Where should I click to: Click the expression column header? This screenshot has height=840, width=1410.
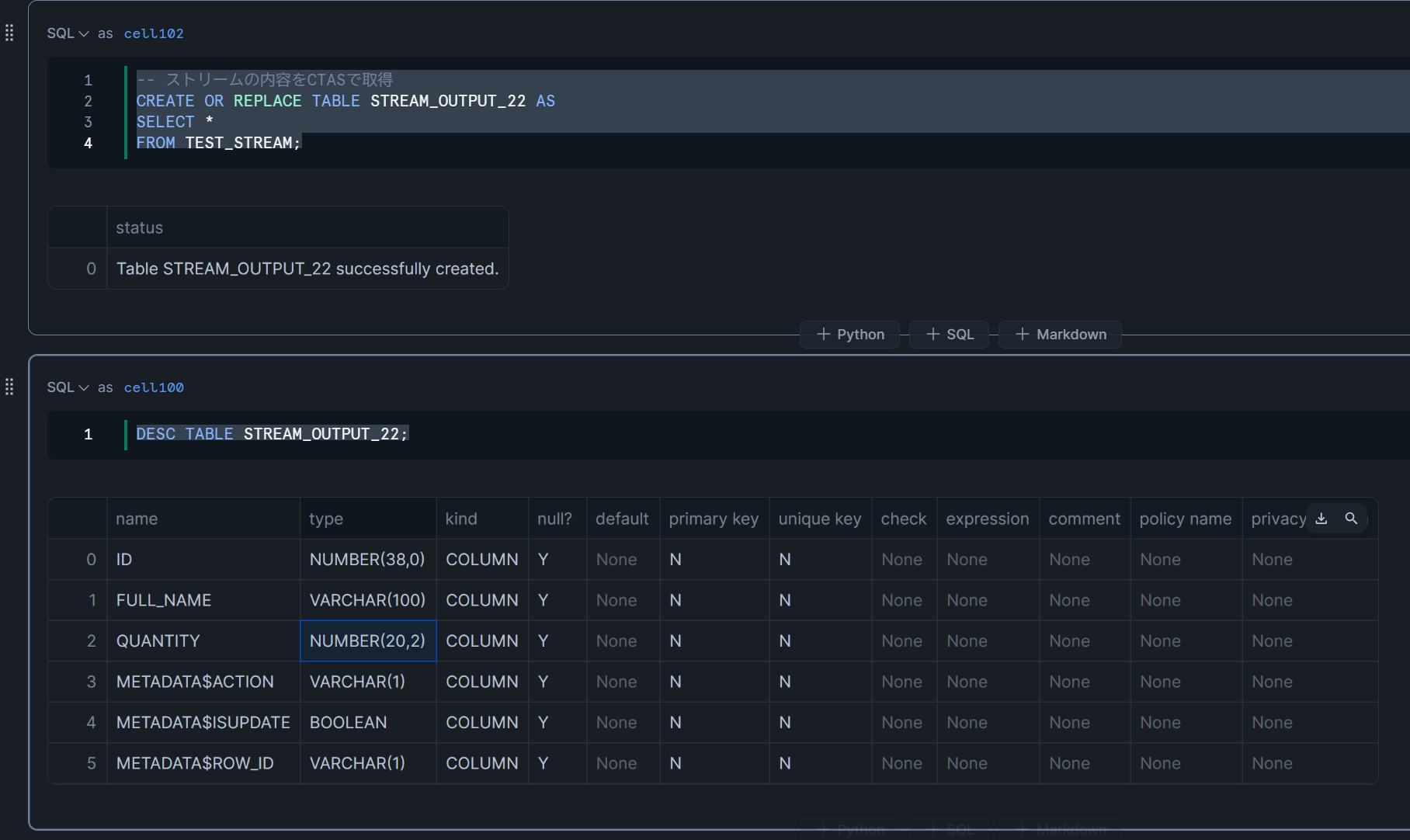[988, 519]
